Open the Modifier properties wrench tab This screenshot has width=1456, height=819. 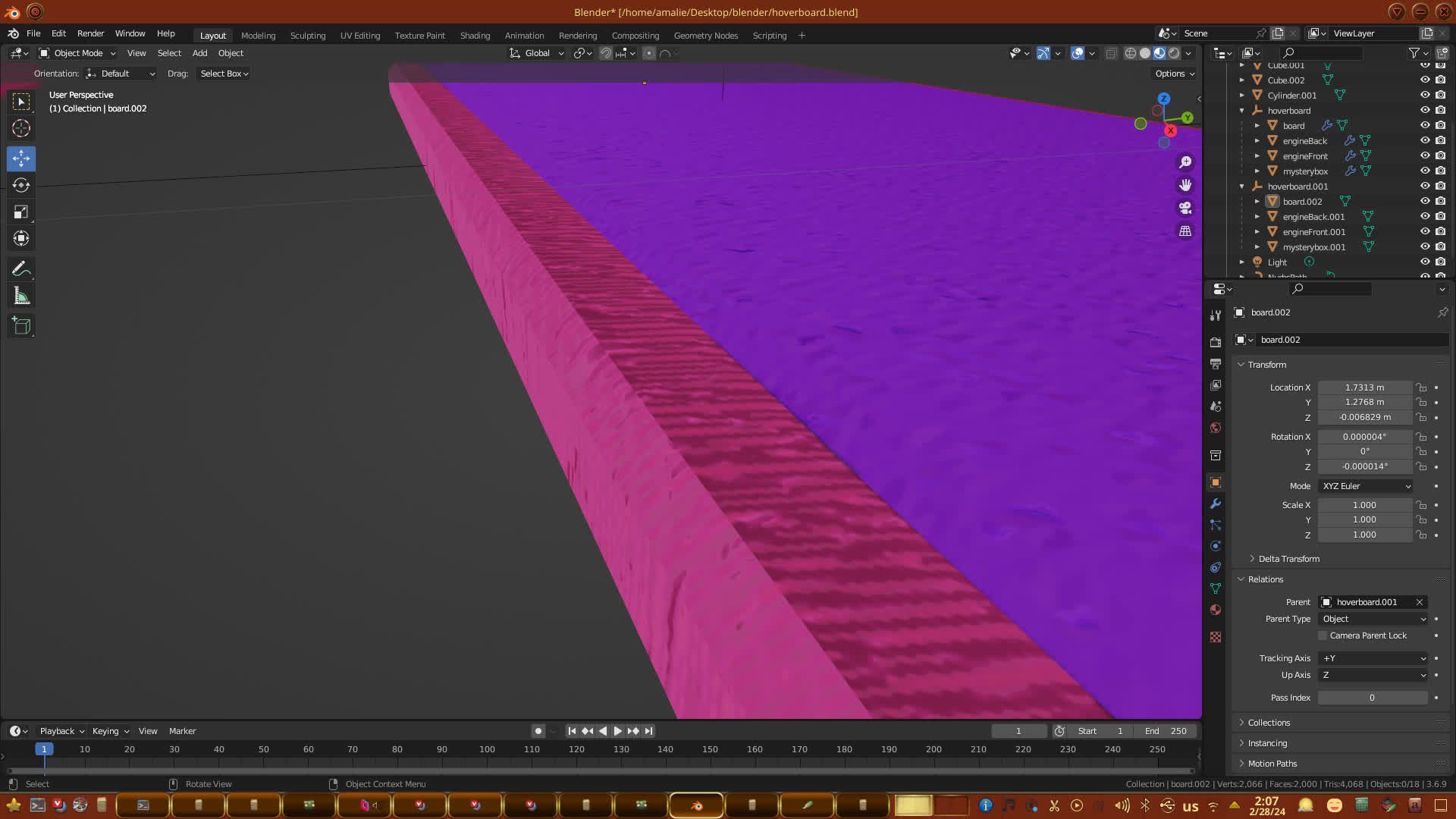point(1216,504)
